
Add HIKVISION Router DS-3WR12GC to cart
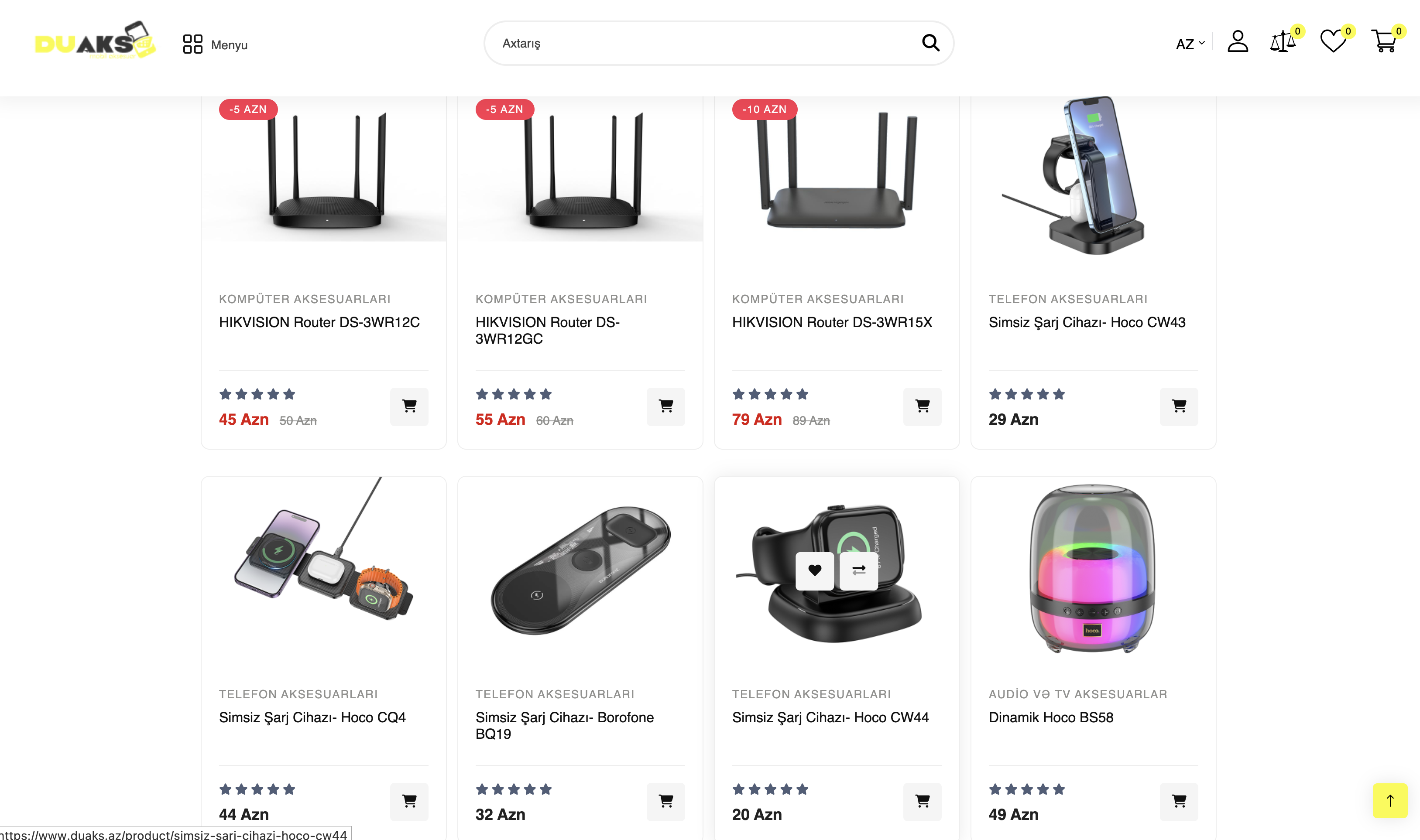[x=666, y=406]
